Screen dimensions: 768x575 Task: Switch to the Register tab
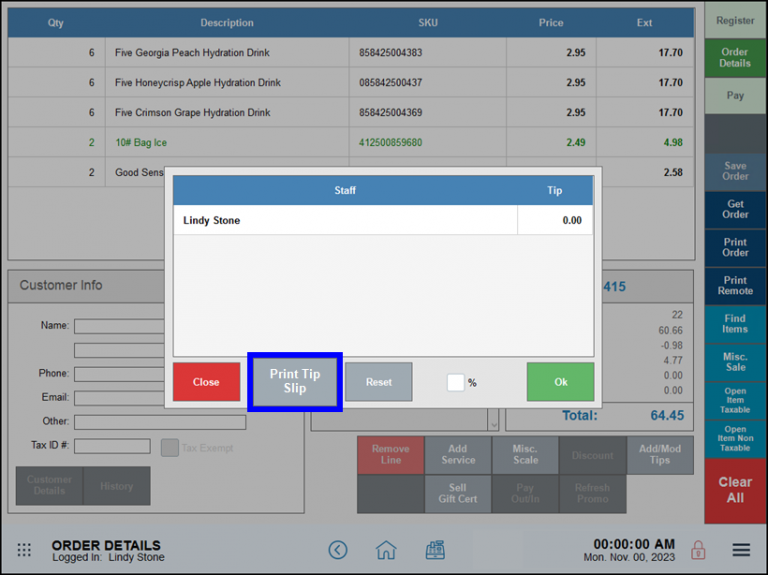[735, 20]
